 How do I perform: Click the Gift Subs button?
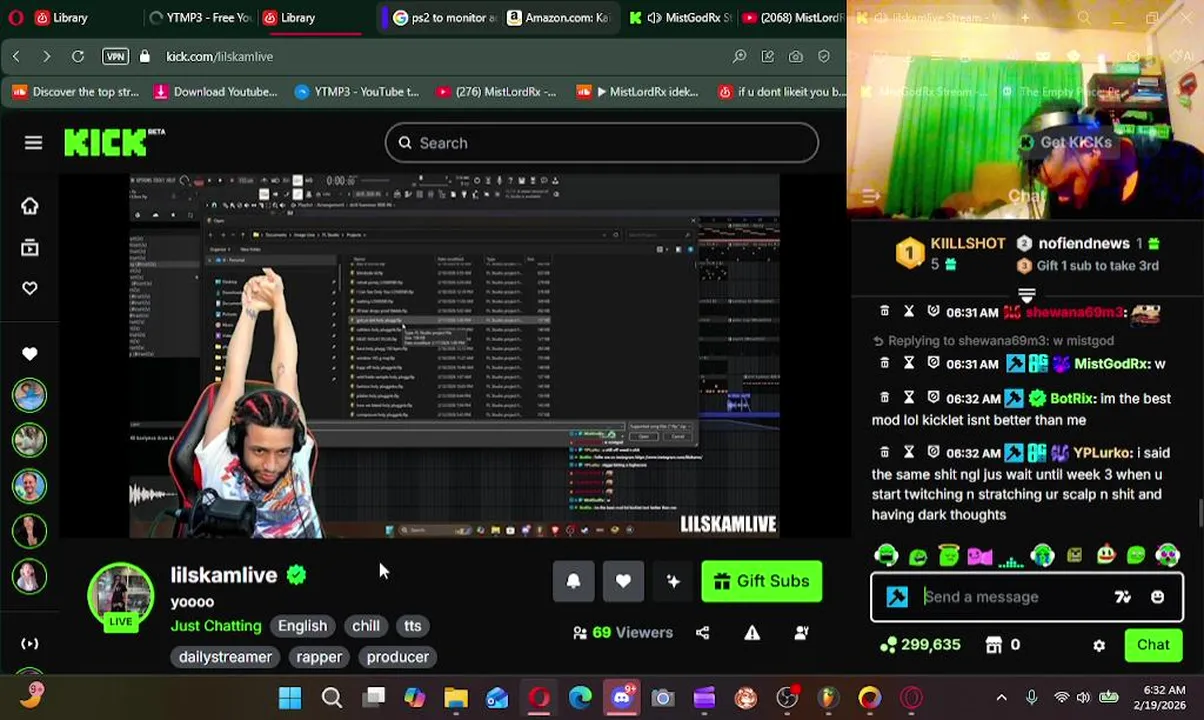(762, 581)
